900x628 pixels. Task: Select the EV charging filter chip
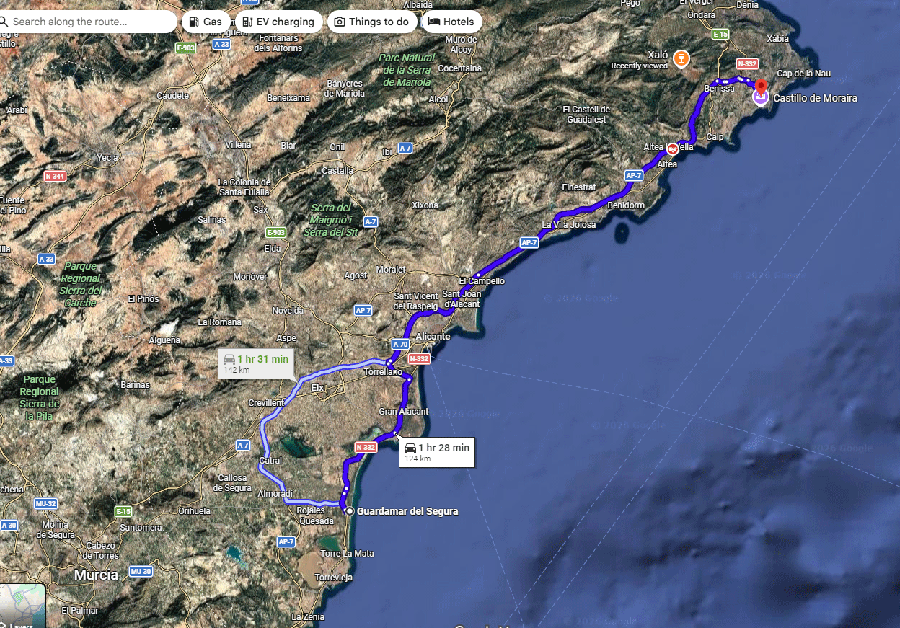click(278, 22)
